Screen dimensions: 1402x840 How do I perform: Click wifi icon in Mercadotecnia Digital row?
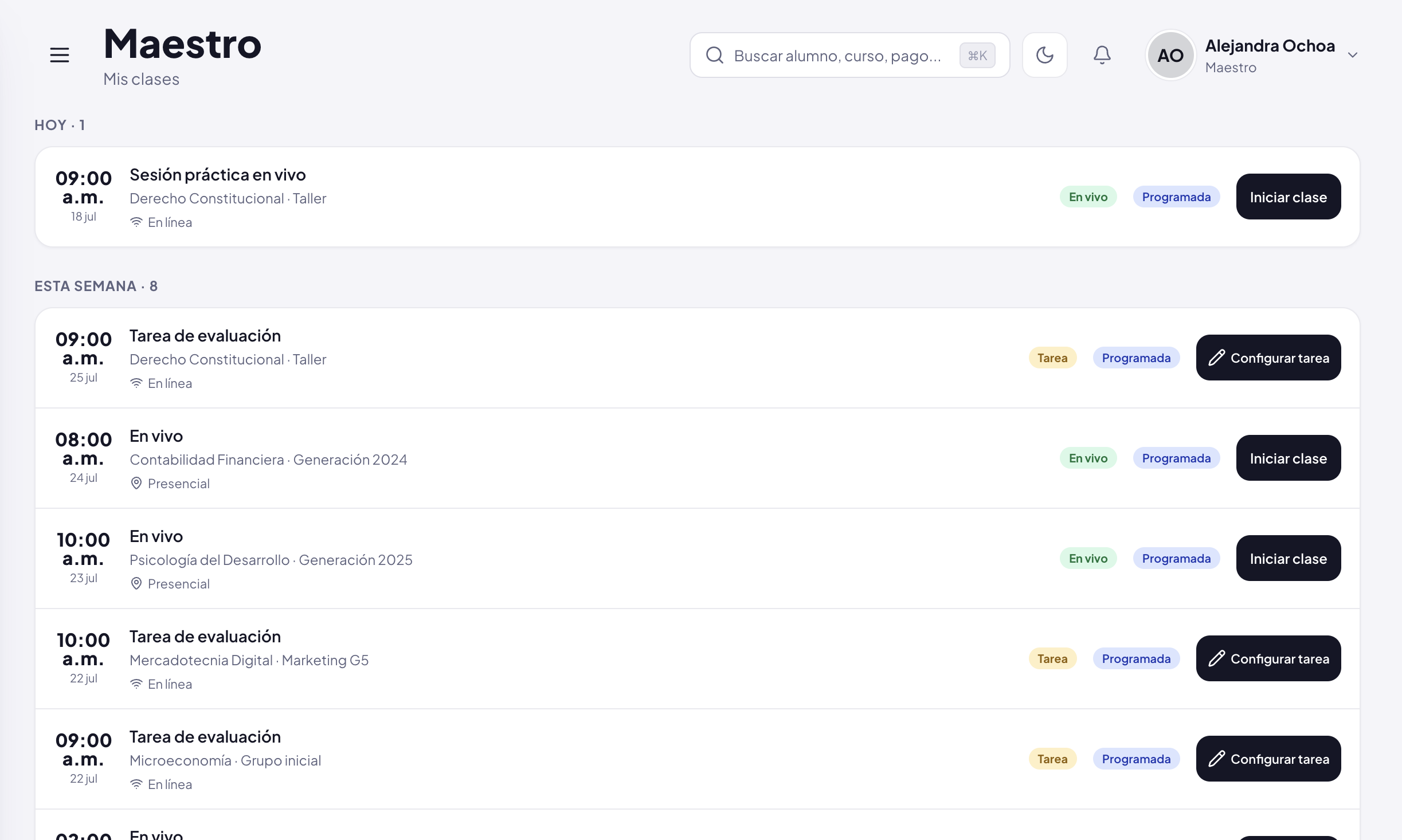136,684
